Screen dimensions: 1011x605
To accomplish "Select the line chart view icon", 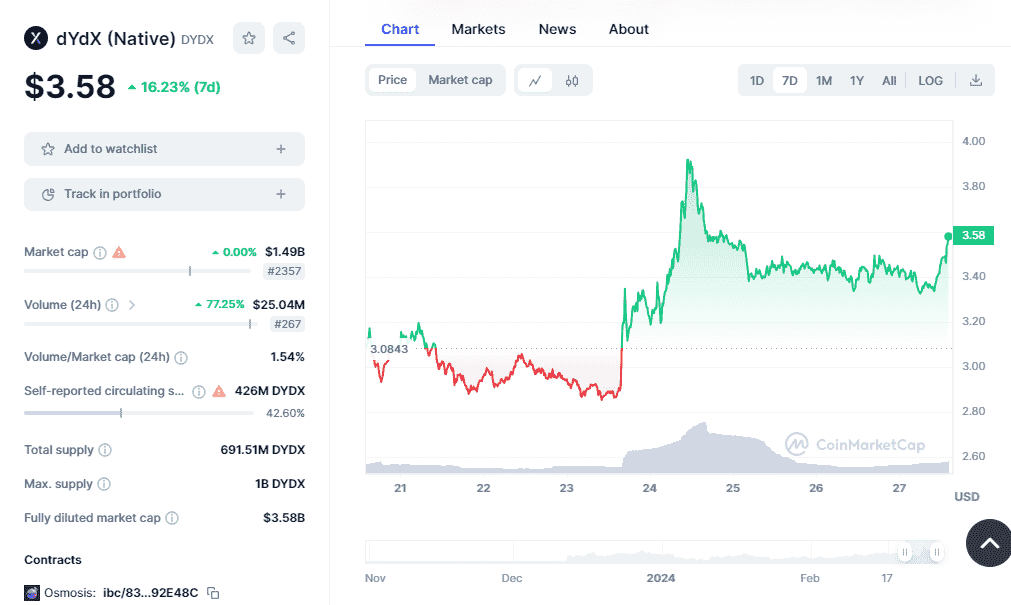I will (535, 81).
